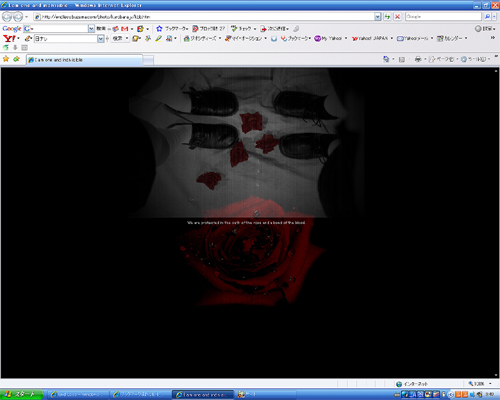500x400 pixels.
Task: Open the Google toolbar settings (設定) menu
Action: tap(485, 29)
